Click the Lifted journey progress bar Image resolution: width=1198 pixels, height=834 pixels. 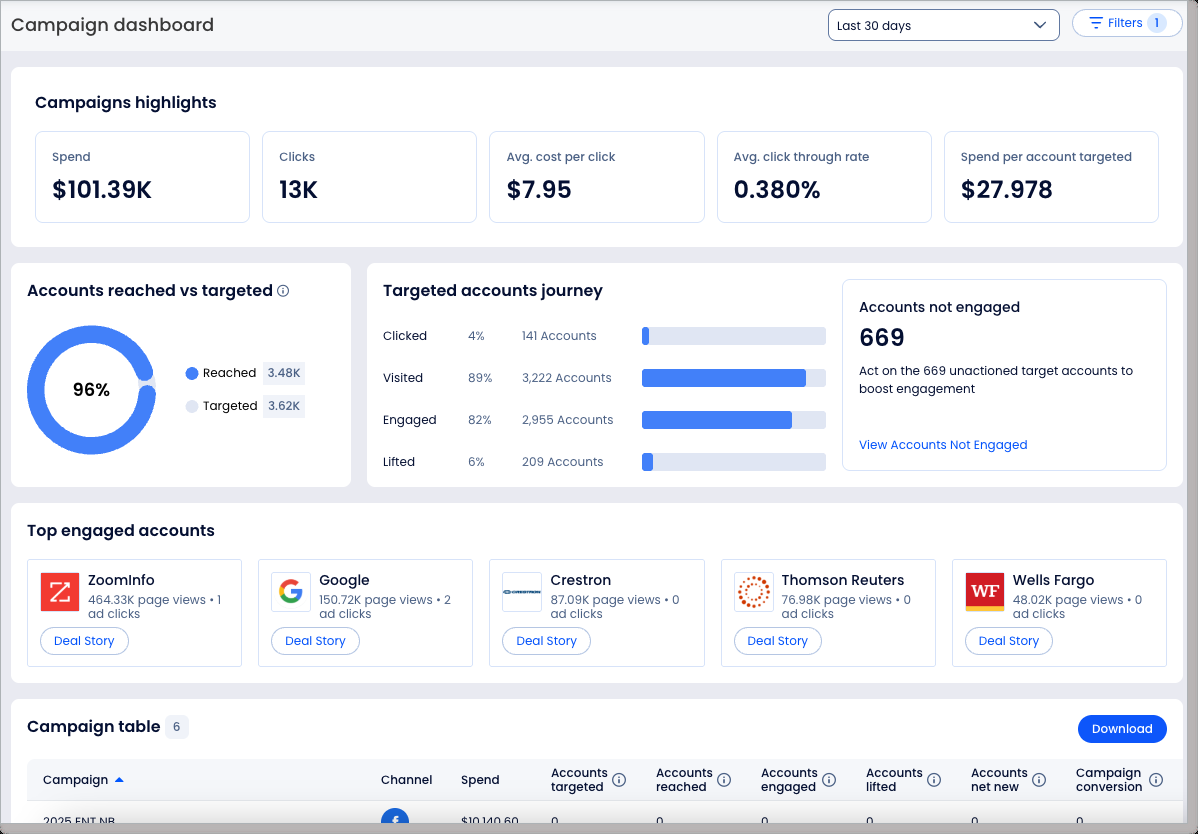coord(733,462)
